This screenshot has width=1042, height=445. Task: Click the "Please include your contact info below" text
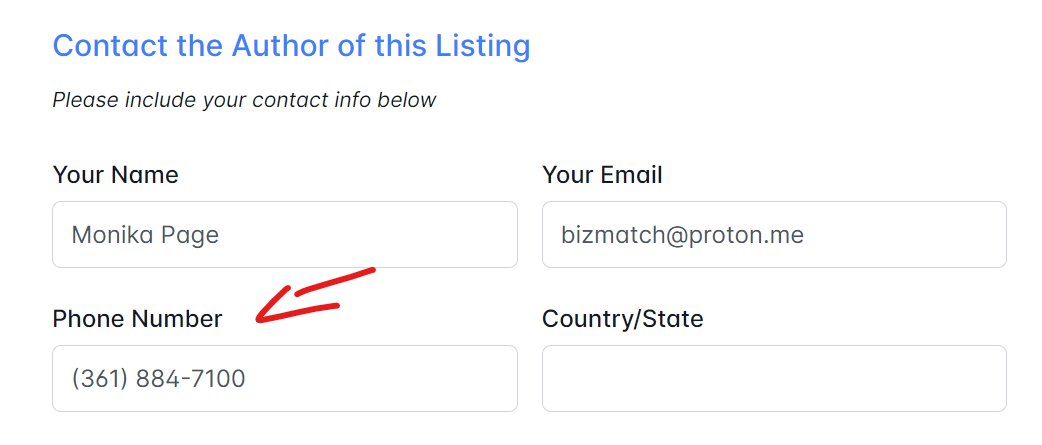pyautogui.click(x=244, y=100)
